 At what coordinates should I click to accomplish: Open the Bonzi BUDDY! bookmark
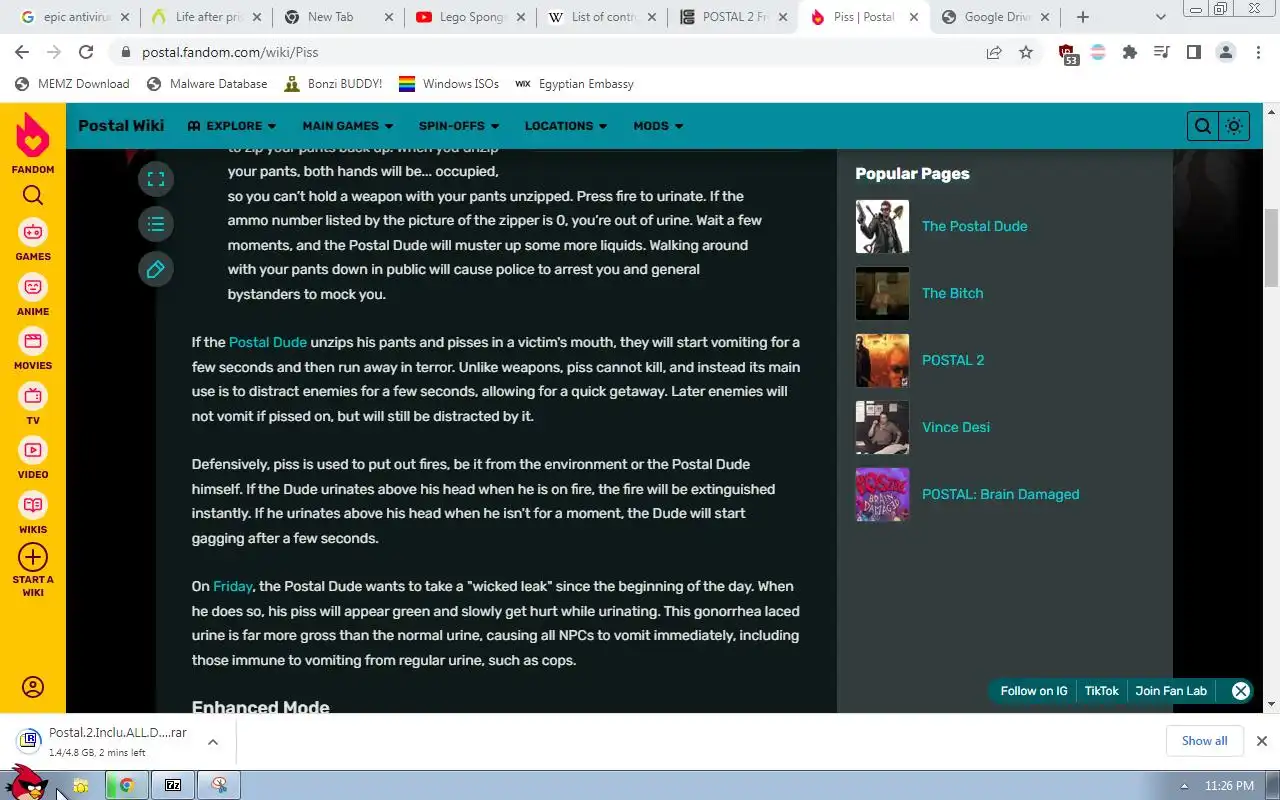(x=333, y=84)
